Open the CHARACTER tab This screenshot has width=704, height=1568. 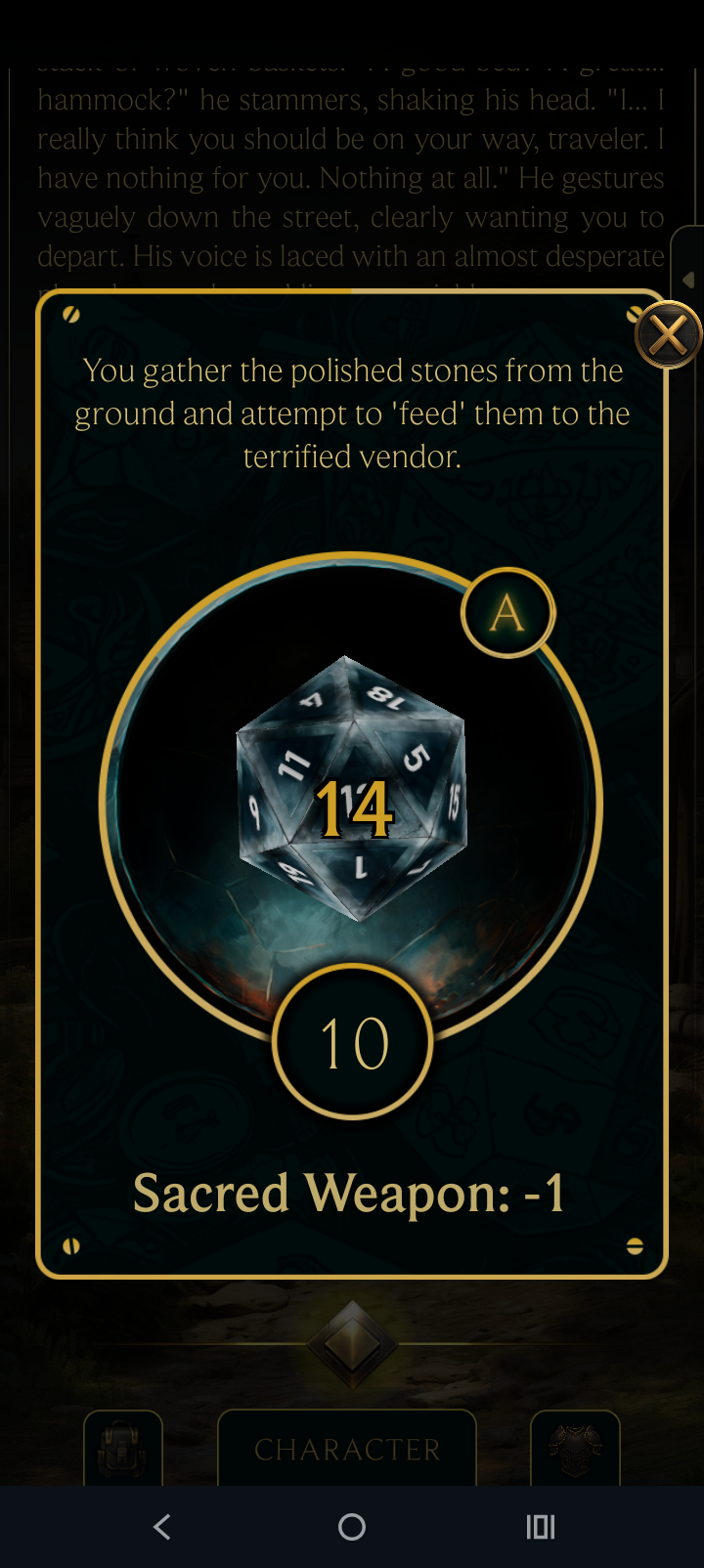click(347, 1449)
